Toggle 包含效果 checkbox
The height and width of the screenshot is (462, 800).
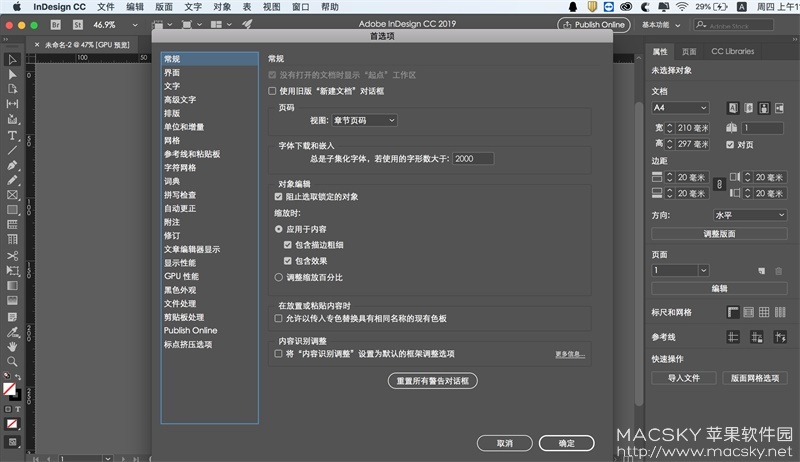point(288,261)
